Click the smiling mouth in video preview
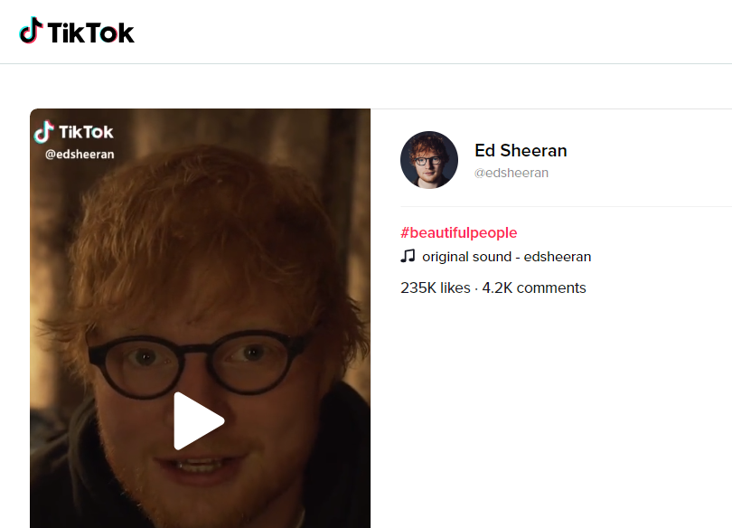The width and height of the screenshot is (732, 528). [x=202, y=468]
